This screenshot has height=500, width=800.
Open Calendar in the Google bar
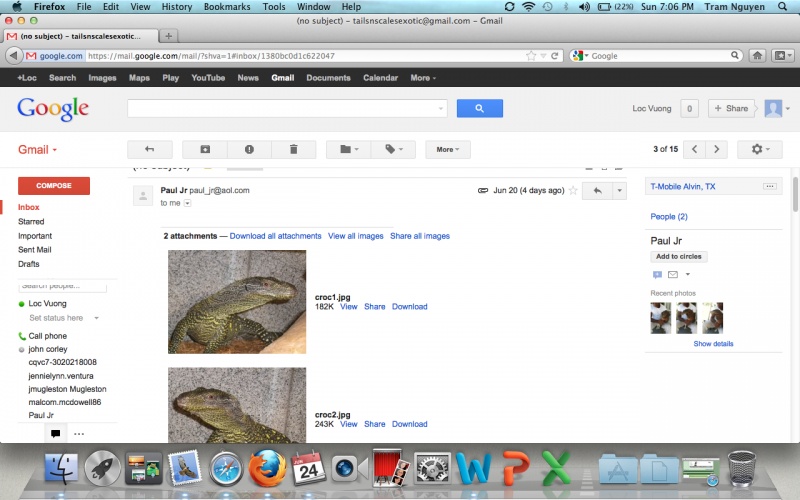380,78
